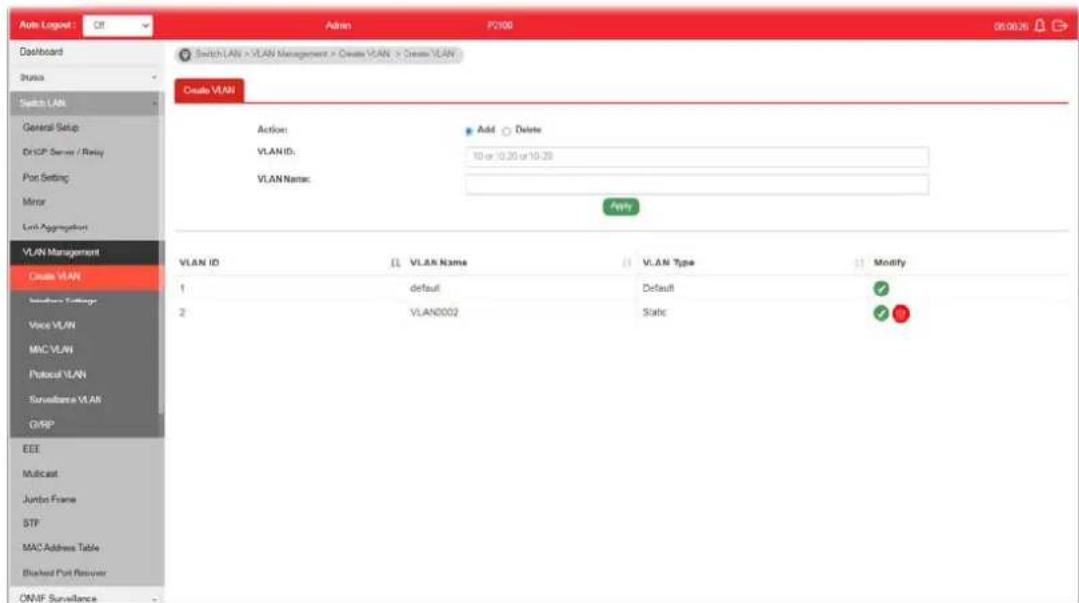The width and height of the screenshot is (1079, 603).
Task: Click the logout icon in header
Action: (x=1060, y=25)
